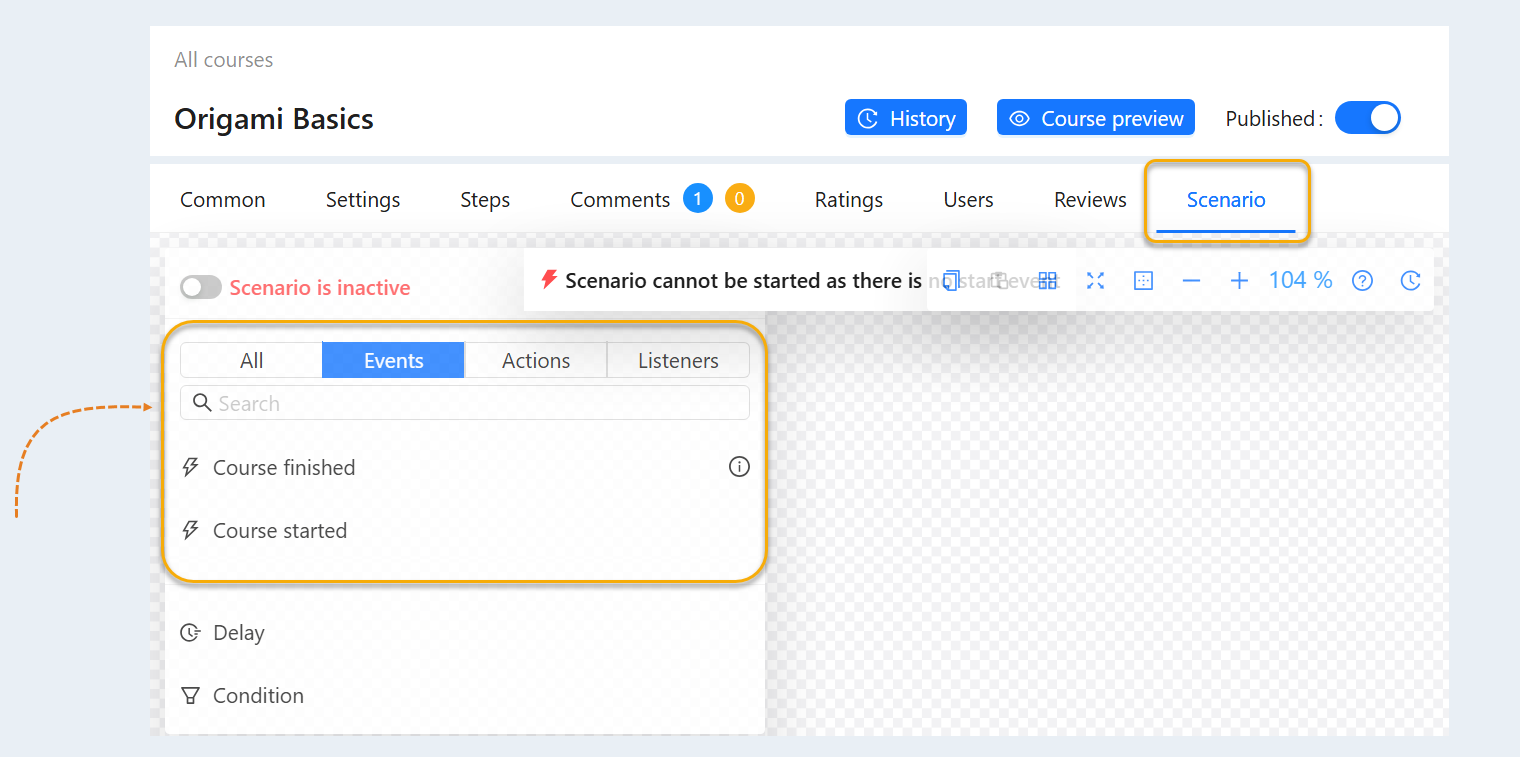Go to the Steps tab
Viewport: 1520px width, 757px height.
pos(485,200)
